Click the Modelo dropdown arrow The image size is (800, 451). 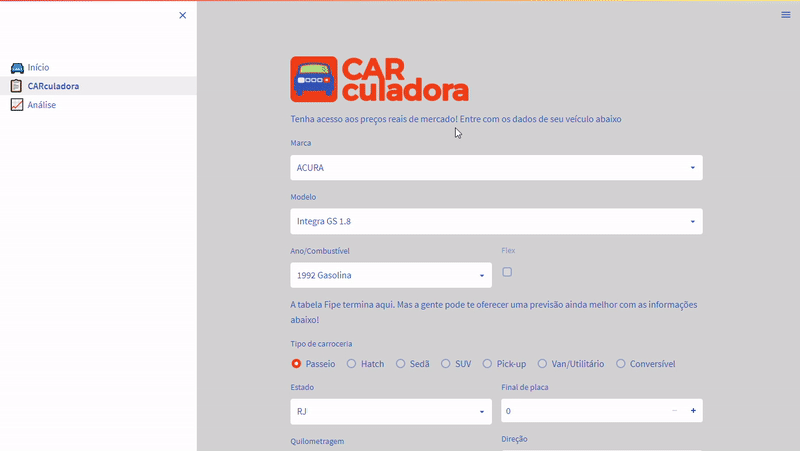coord(692,221)
